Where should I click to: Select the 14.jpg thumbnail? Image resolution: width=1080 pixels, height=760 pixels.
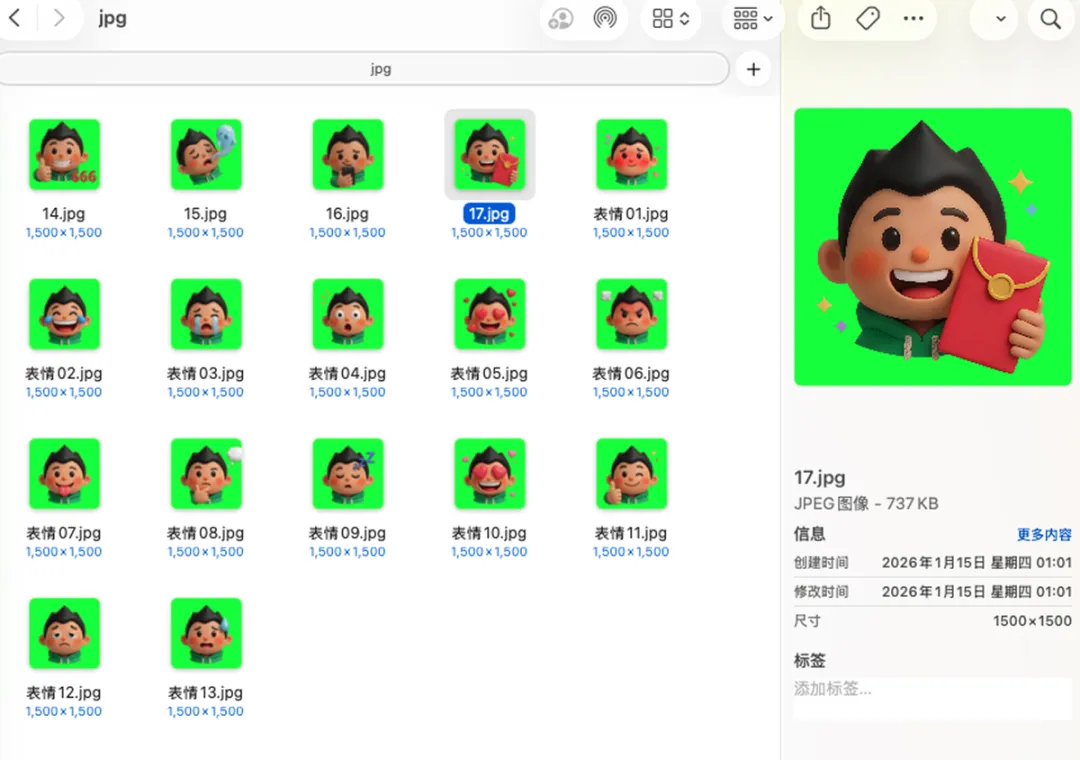coord(64,154)
